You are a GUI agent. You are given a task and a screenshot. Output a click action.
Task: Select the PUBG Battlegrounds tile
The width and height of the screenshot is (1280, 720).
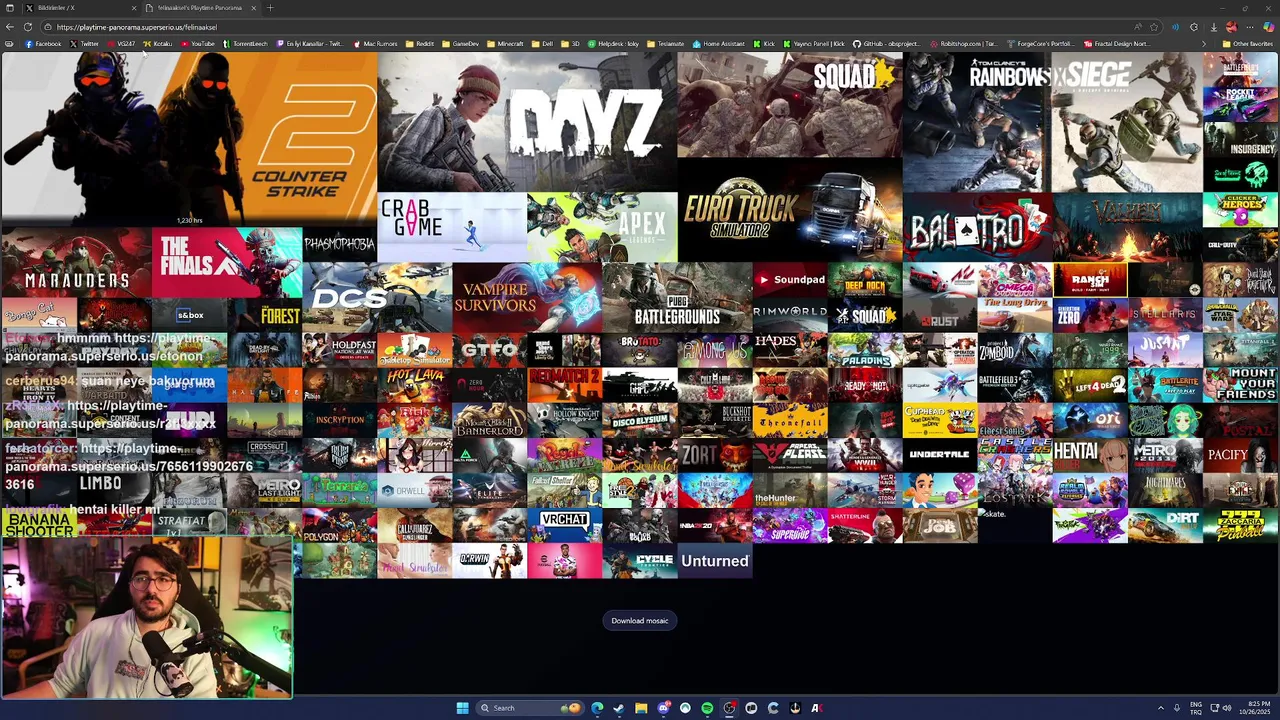coord(677,297)
